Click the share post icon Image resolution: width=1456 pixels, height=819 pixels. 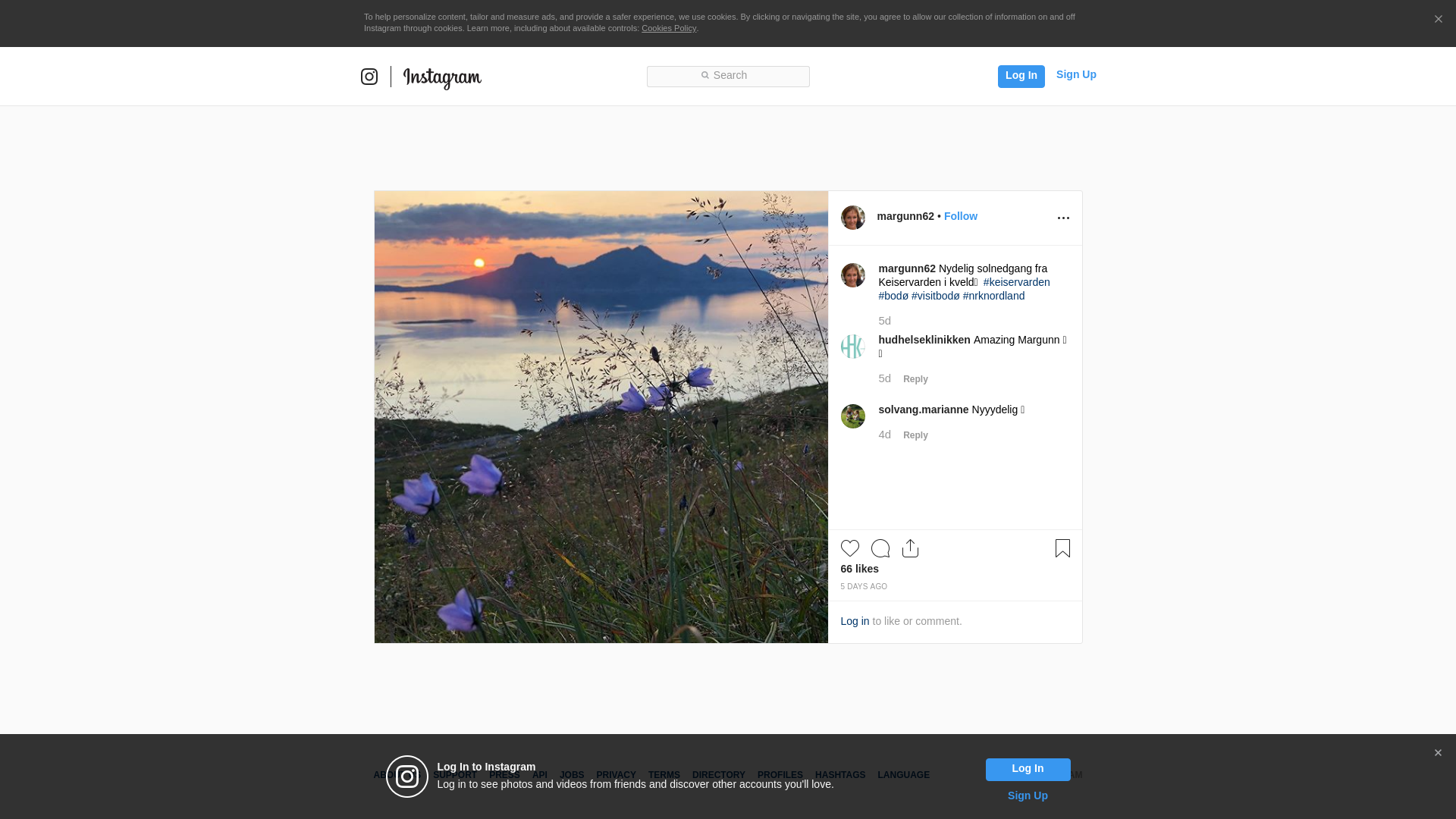[910, 548]
